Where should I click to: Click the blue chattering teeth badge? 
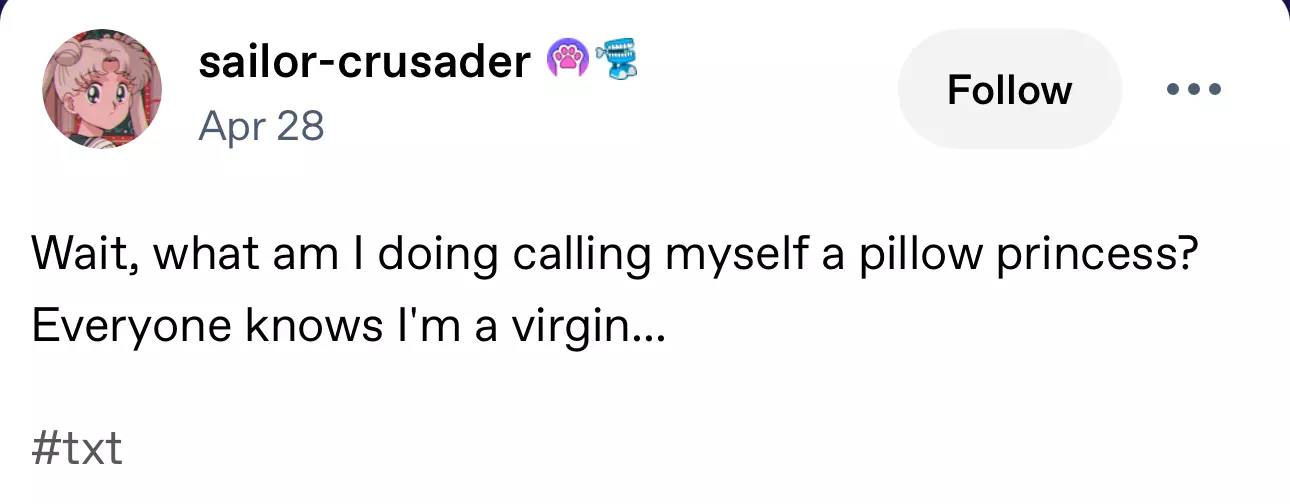(x=615, y=62)
